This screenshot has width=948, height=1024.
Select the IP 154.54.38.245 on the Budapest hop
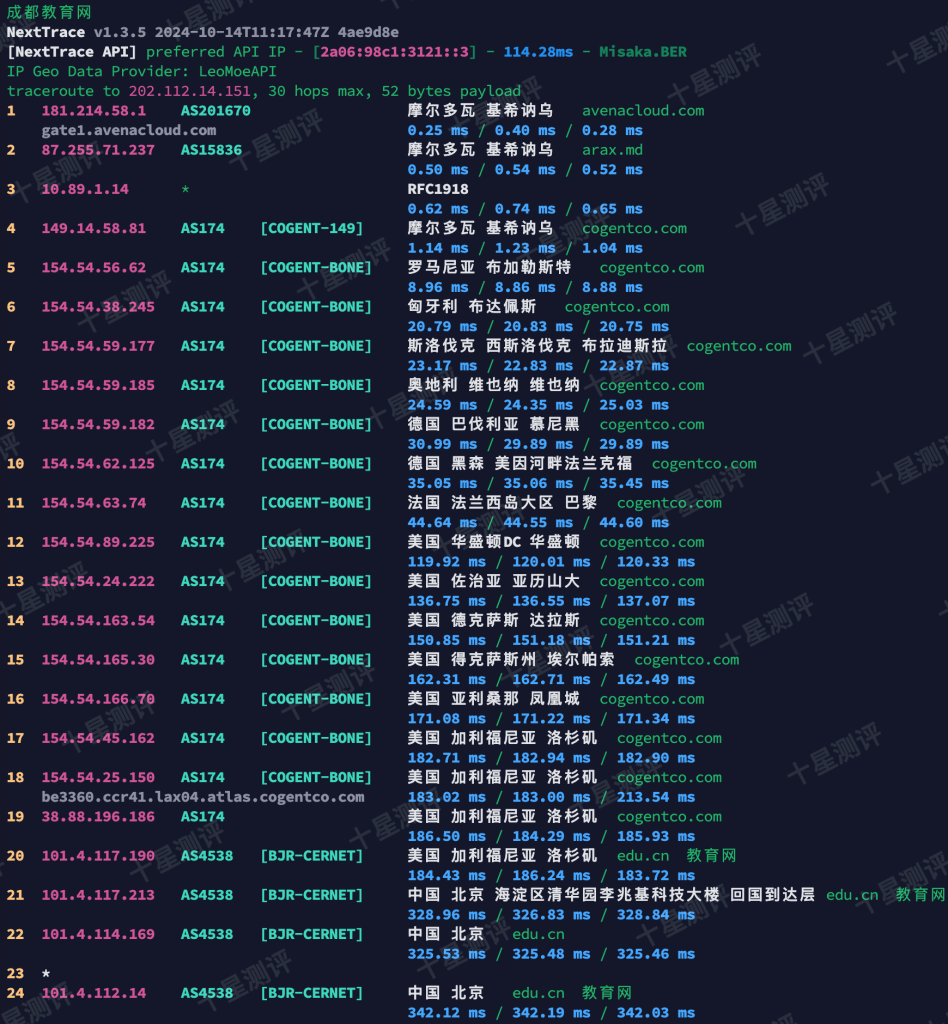click(98, 307)
